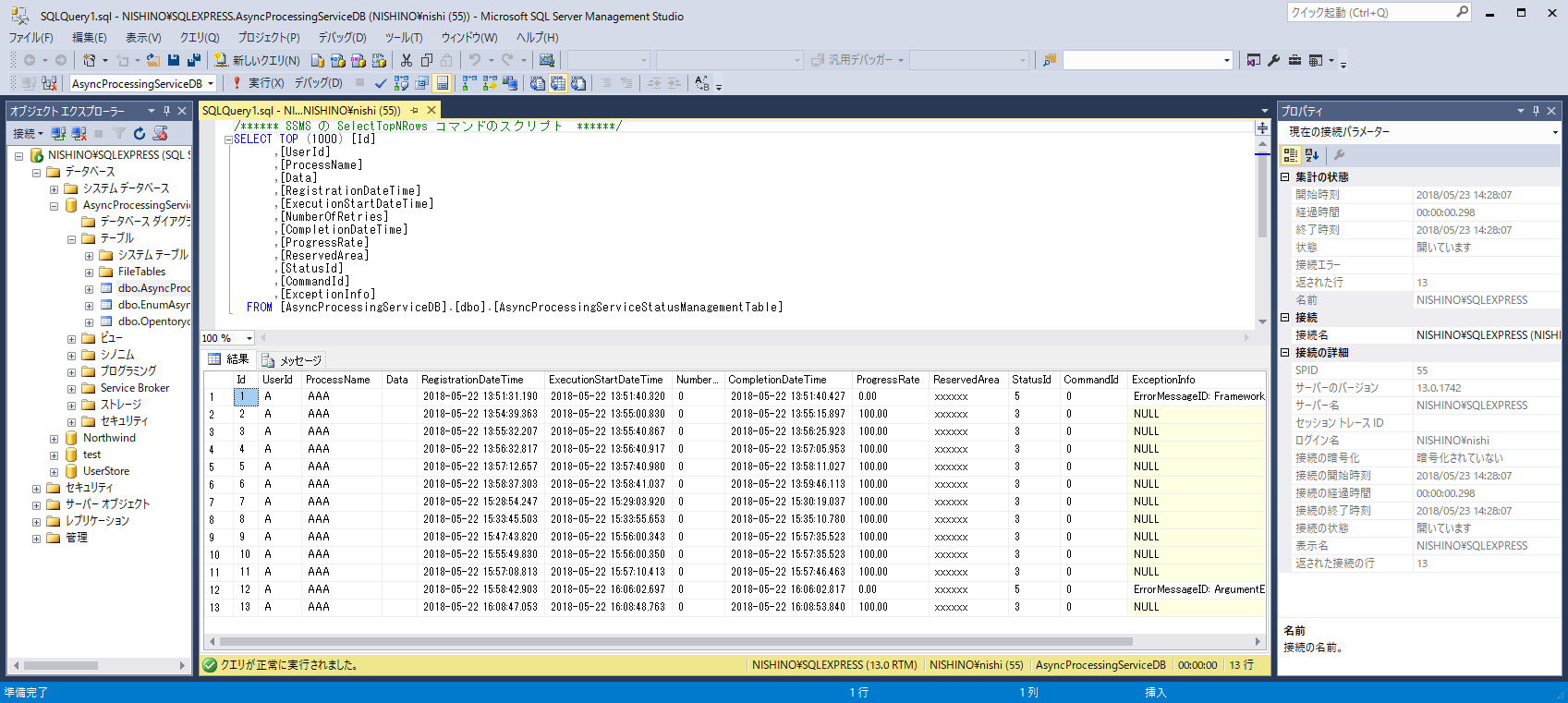The image size is (1568, 703).
Task: Click the Open File folder icon
Action: (x=153, y=60)
